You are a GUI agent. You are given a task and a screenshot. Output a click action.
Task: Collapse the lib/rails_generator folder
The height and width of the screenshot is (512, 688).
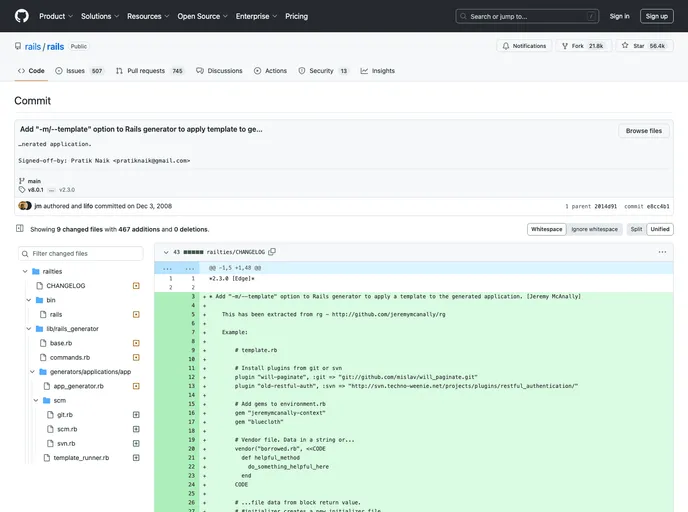pos(29,329)
